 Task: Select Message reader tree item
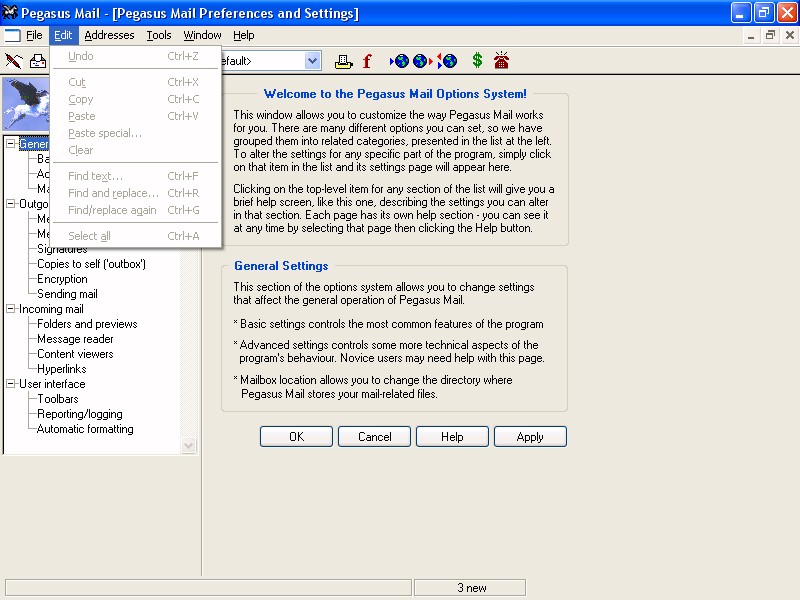(x=76, y=339)
